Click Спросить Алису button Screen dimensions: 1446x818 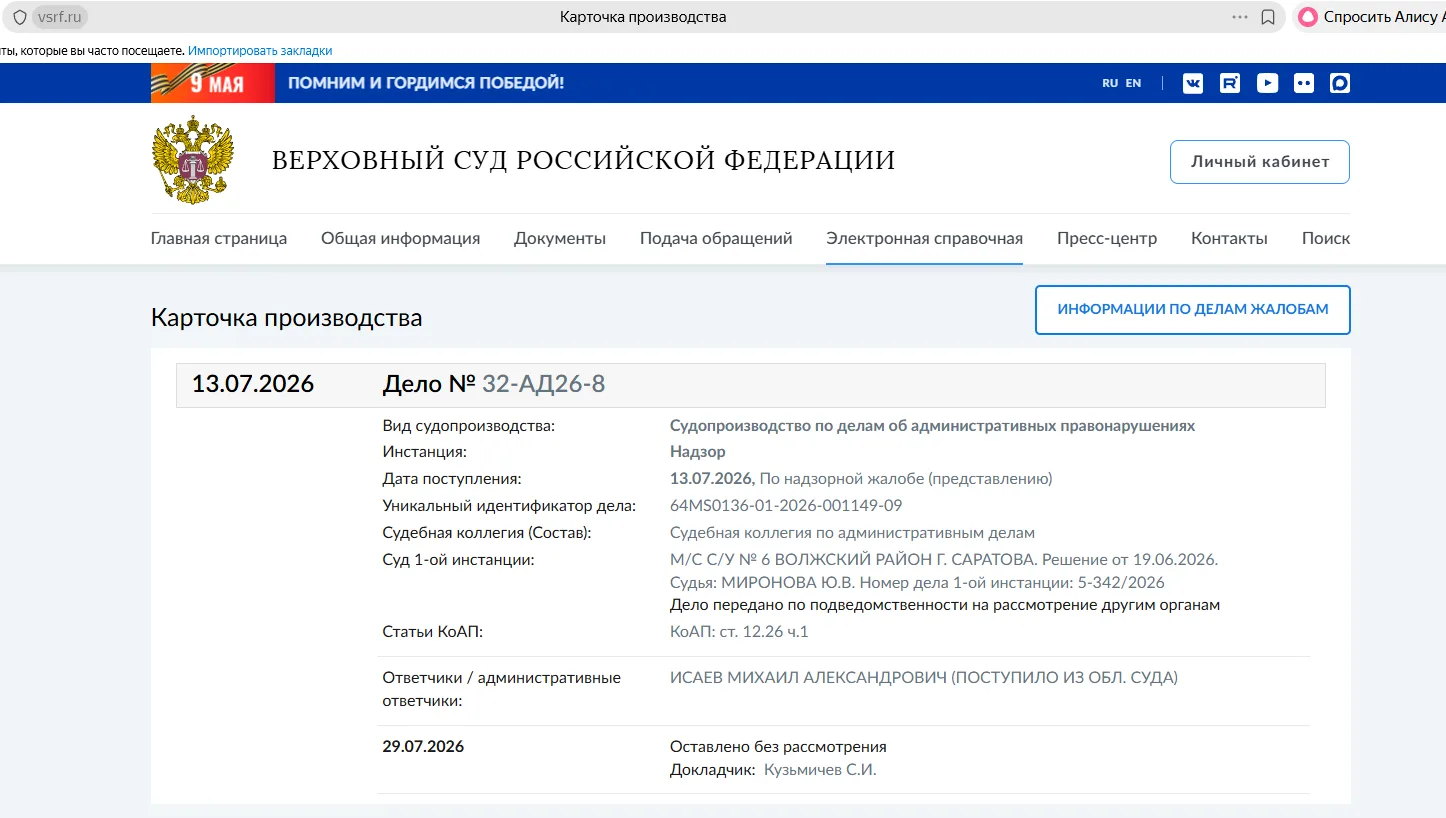(1370, 17)
